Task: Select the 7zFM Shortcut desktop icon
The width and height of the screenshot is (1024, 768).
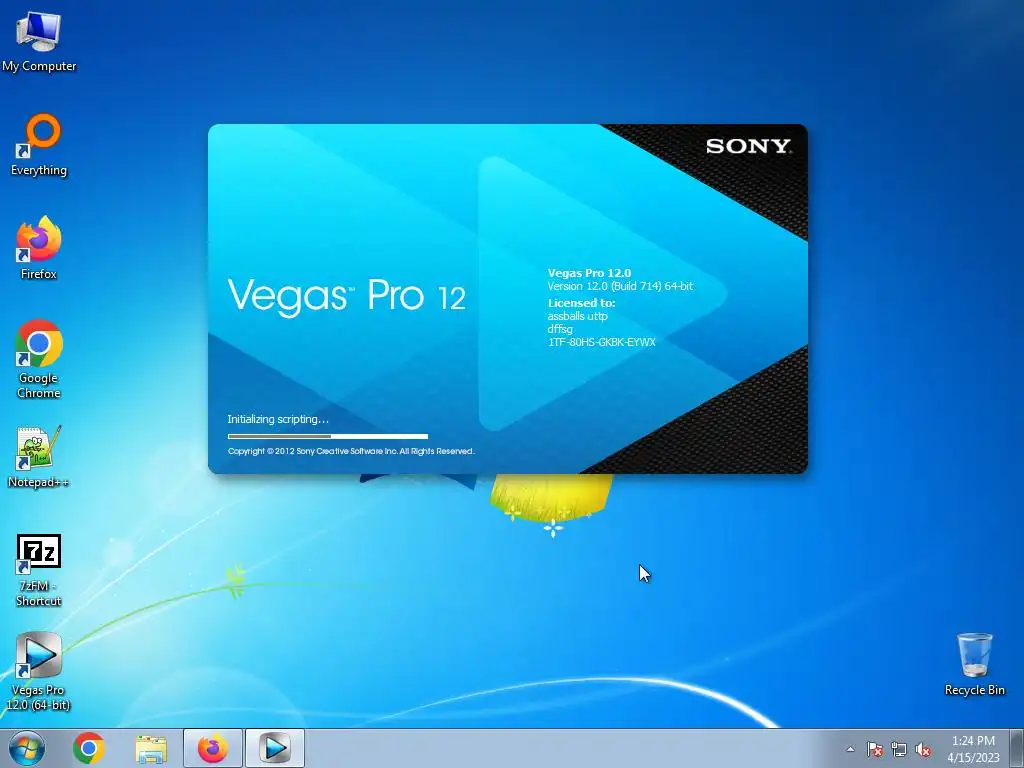Action: pos(39,570)
